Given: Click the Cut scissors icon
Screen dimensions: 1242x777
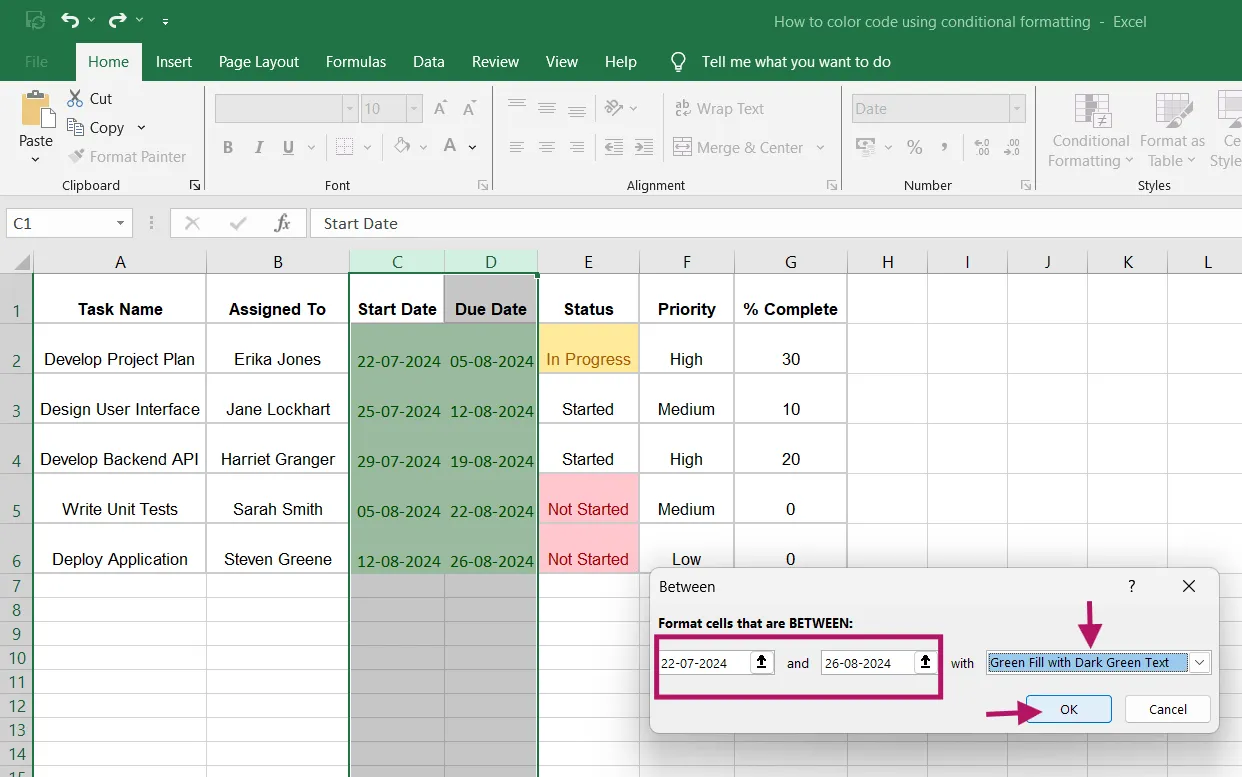Looking at the screenshot, I should click(x=75, y=98).
